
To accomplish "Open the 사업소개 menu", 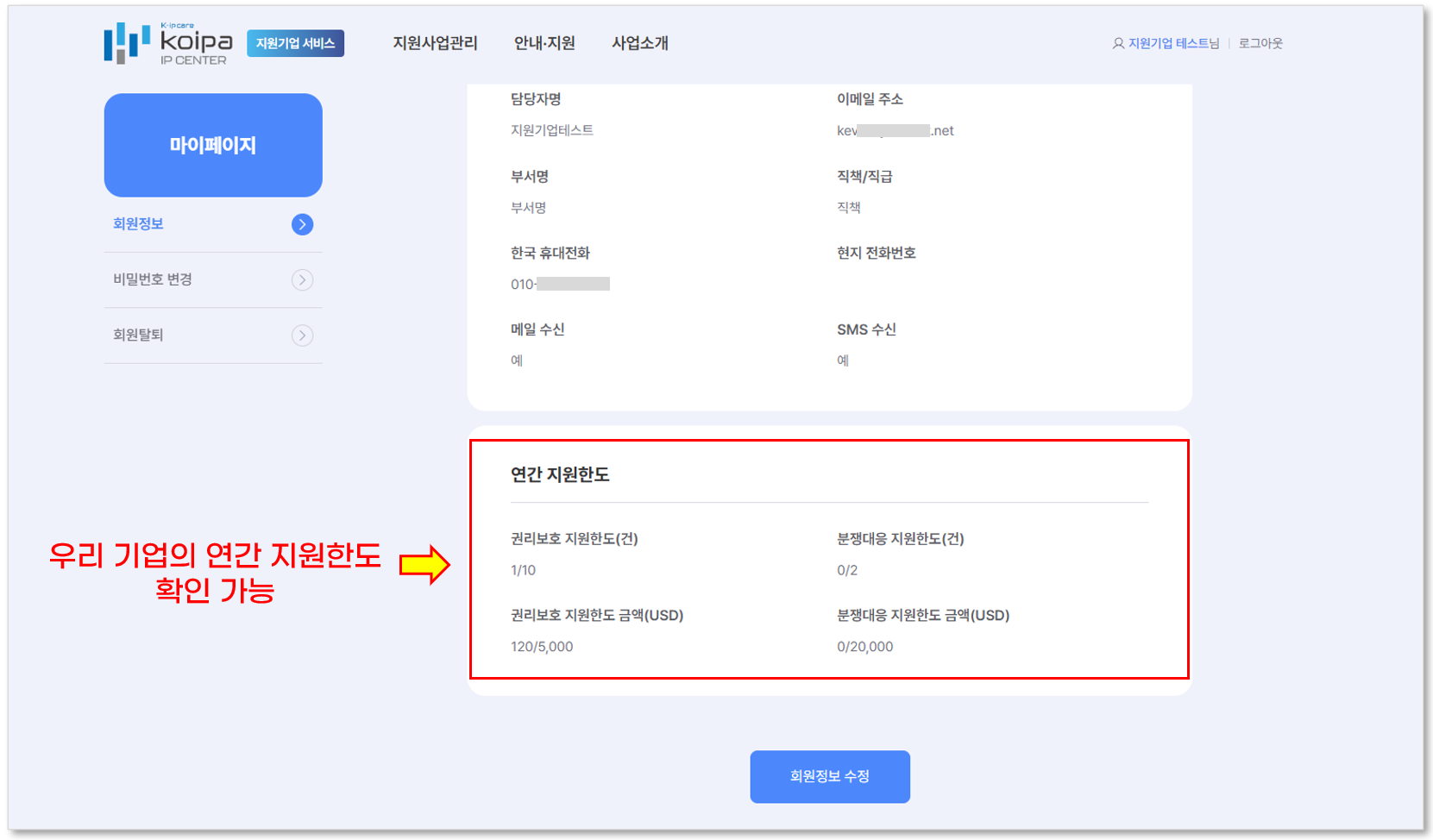I will (640, 43).
